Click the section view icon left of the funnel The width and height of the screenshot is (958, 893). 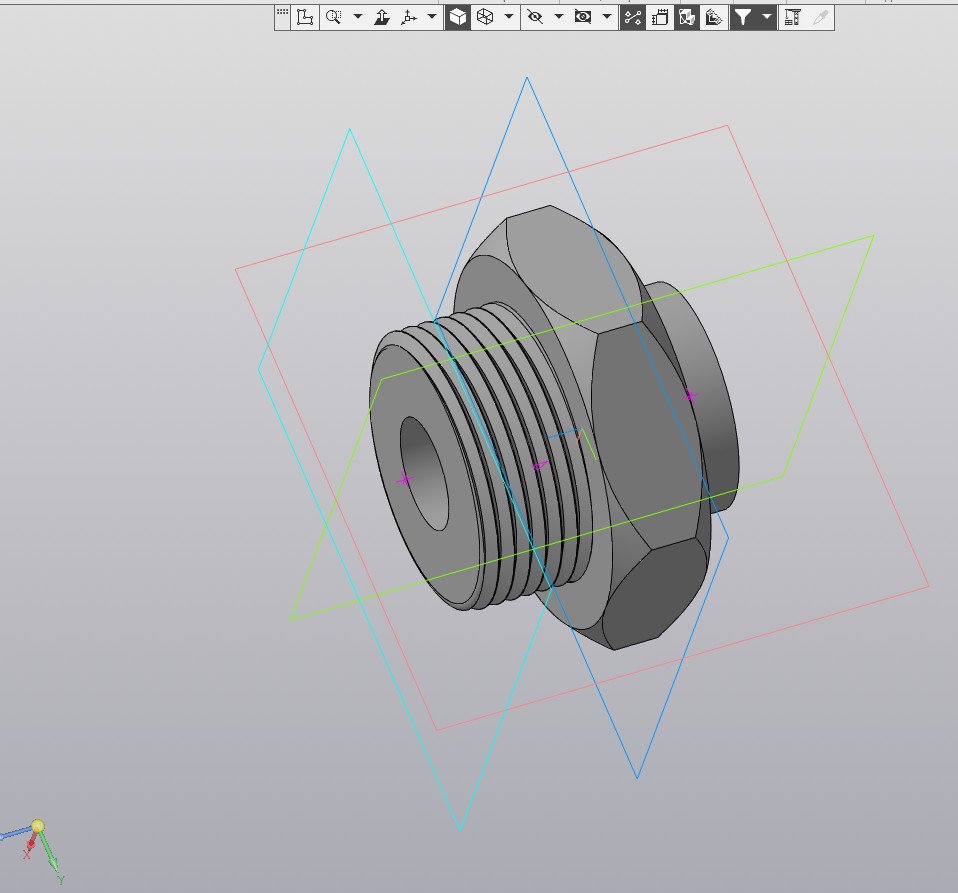tap(714, 17)
